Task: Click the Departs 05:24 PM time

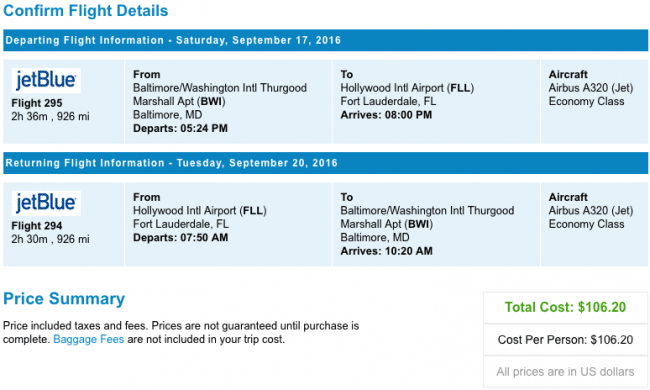Action: click(x=180, y=128)
